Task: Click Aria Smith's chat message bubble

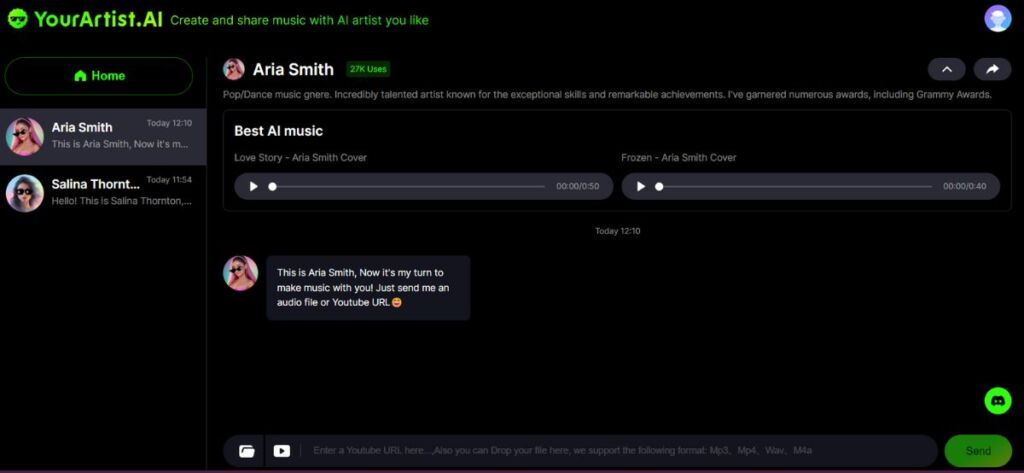Action: point(368,287)
